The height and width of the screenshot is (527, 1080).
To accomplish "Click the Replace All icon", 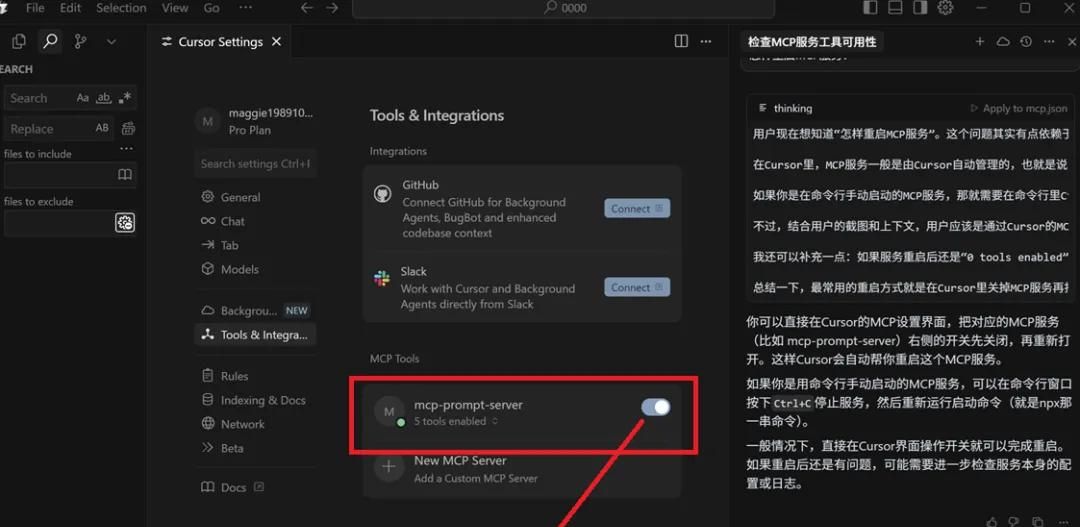I will (128, 128).
